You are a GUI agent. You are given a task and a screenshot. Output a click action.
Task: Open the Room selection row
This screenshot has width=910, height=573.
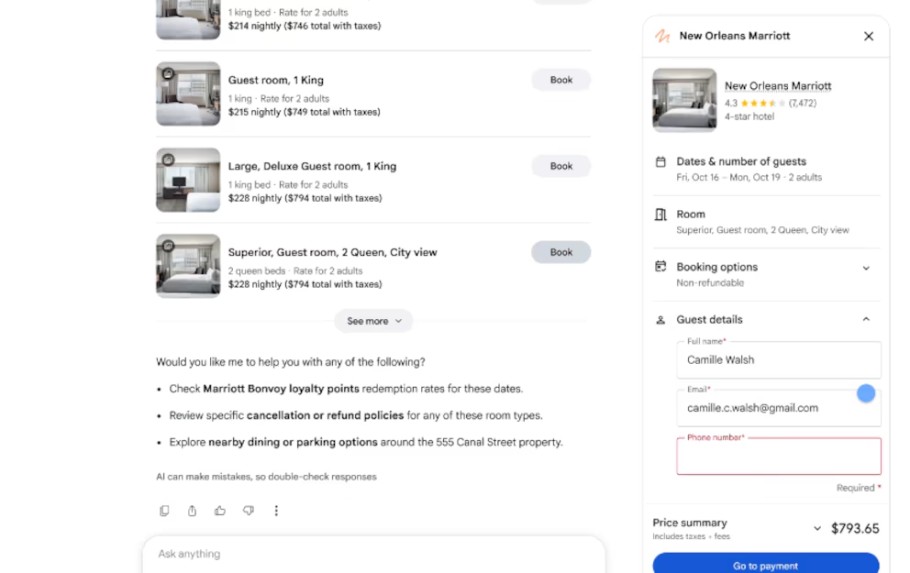(x=766, y=222)
